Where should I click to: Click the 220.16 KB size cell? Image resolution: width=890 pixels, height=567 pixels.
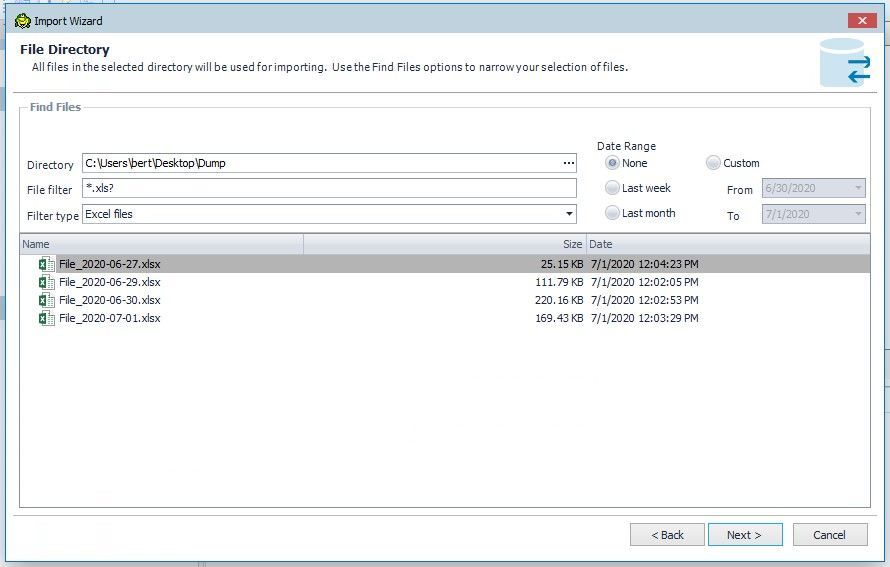click(x=559, y=300)
